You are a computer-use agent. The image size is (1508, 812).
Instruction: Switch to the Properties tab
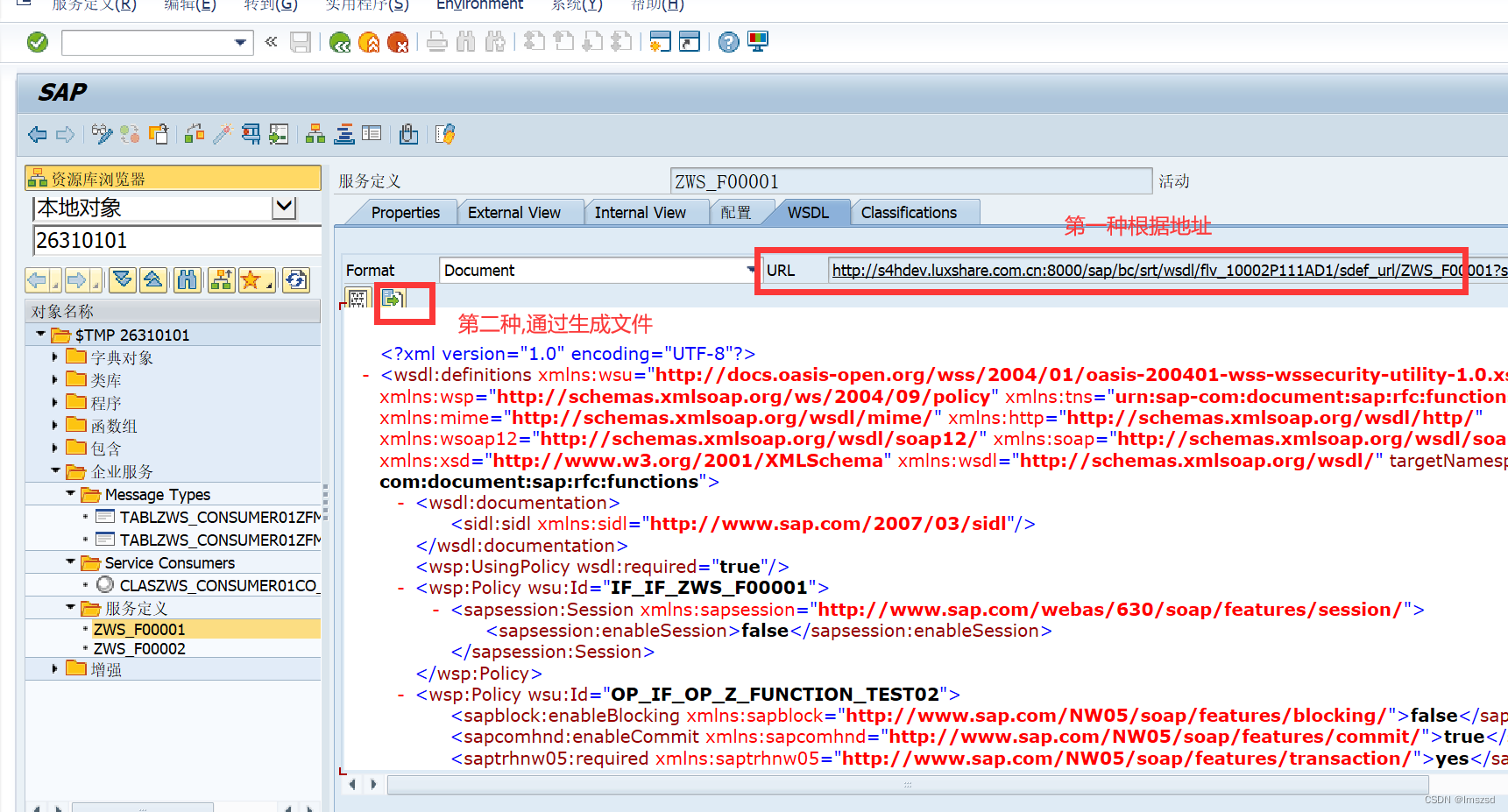point(405,213)
